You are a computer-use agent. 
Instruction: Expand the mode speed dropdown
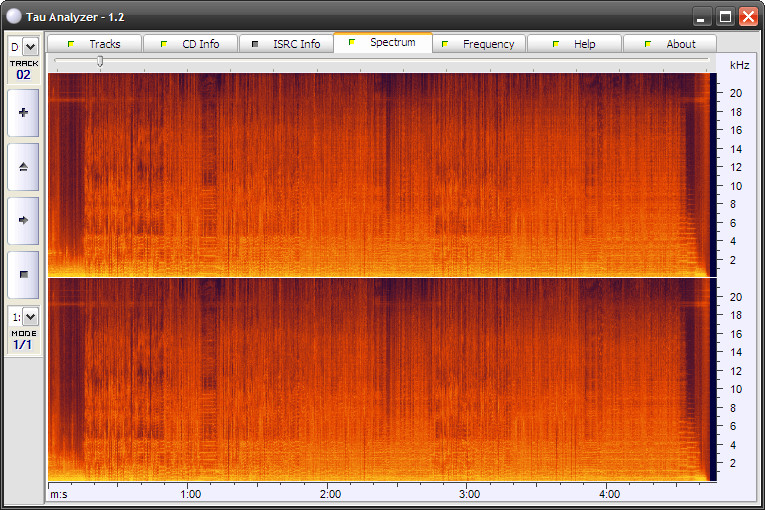pos(30,316)
